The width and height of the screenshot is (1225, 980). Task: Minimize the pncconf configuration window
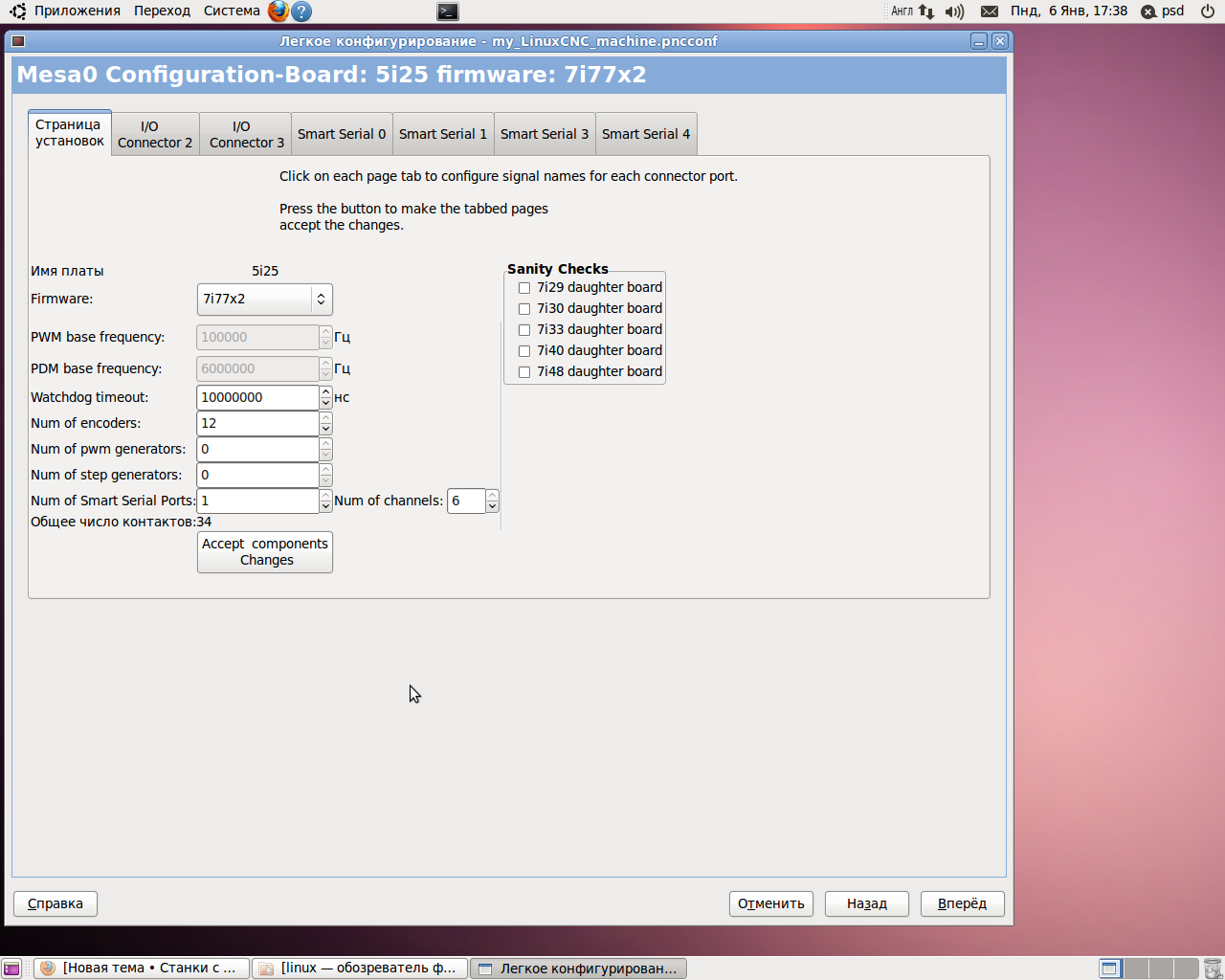(x=979, y=41)
